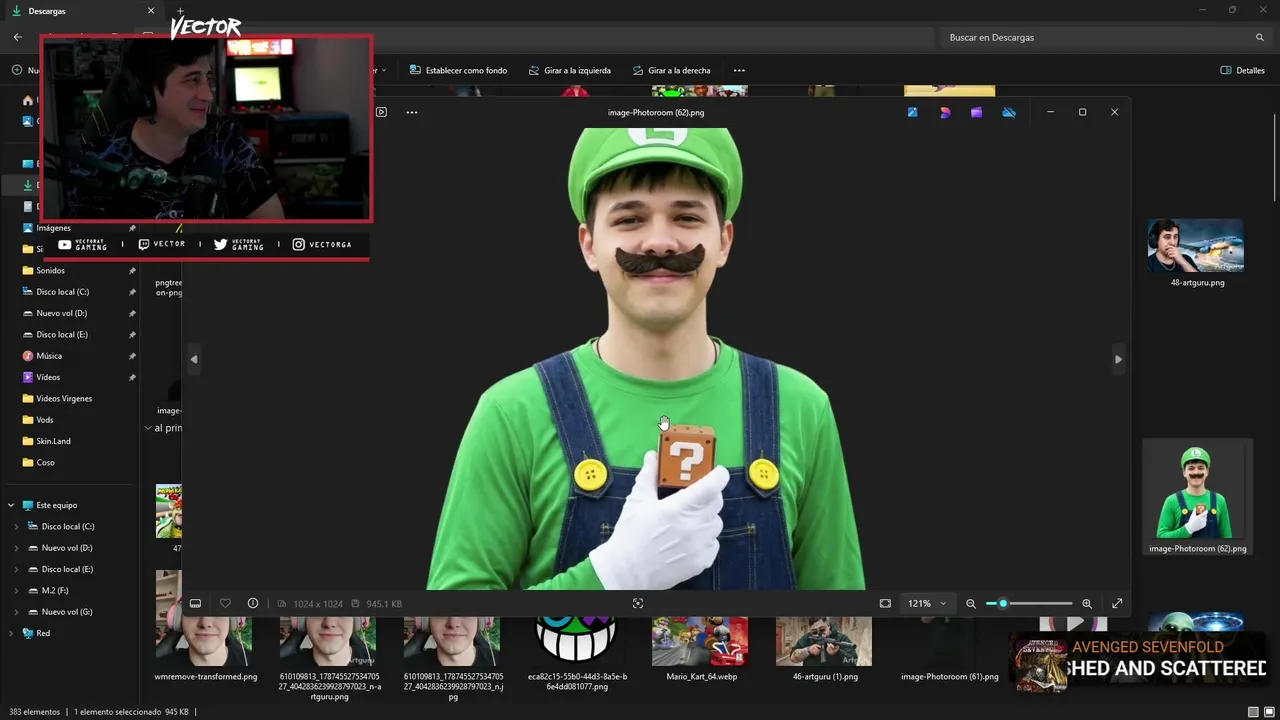Start the slideshow in the Photos viewer
Screen dimensions: 1280x720
pyautogui.click(x=381, y=112)
